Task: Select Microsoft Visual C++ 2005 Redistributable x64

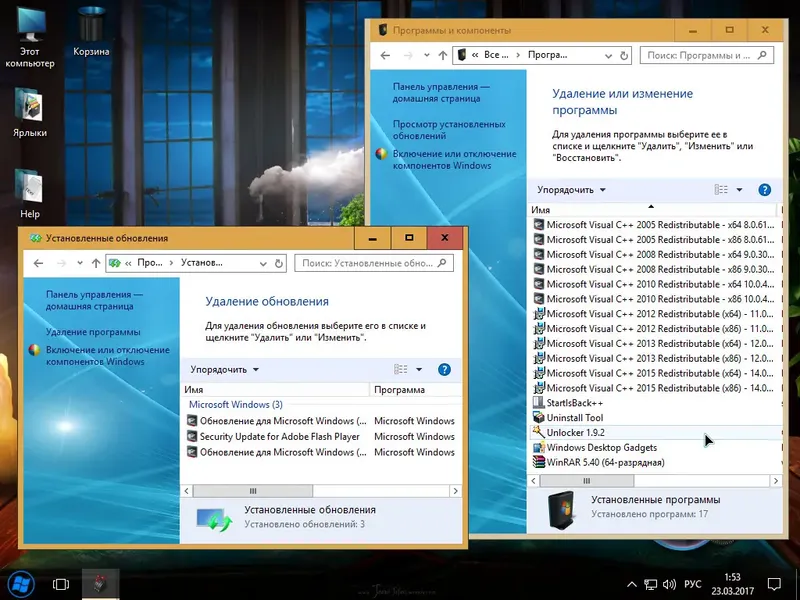Action: [x=656, y=224]
